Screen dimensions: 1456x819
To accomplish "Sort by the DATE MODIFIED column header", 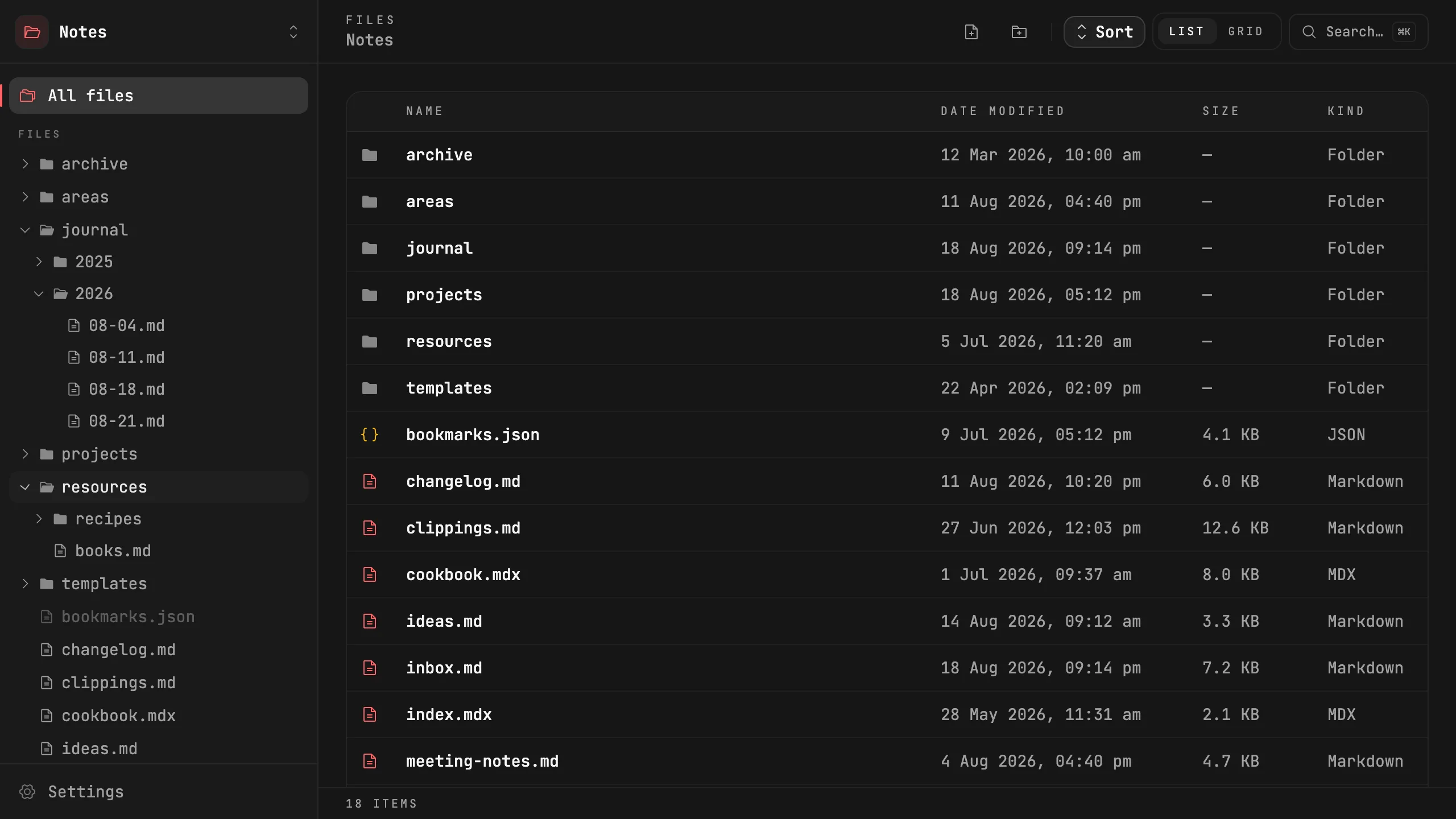I will pyautogui.click(x=1002, y=111).
